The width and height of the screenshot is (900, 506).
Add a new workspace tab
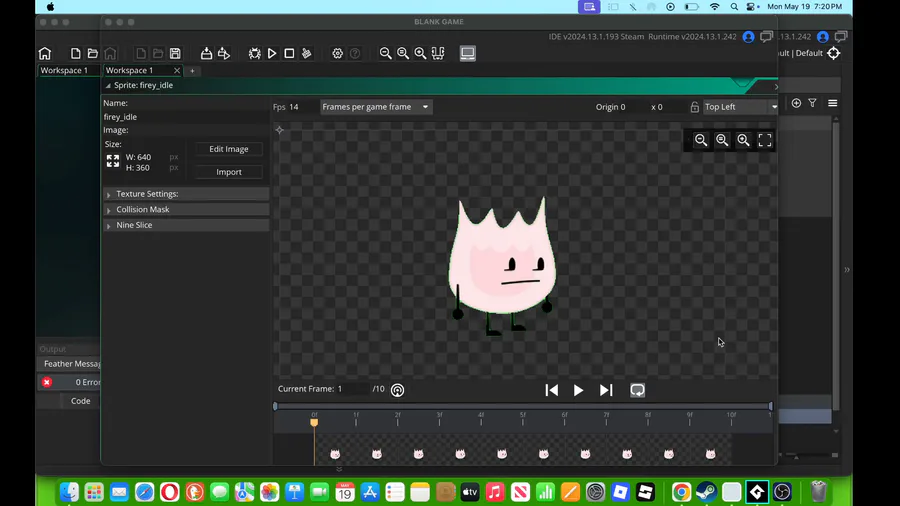coord(192,71)
